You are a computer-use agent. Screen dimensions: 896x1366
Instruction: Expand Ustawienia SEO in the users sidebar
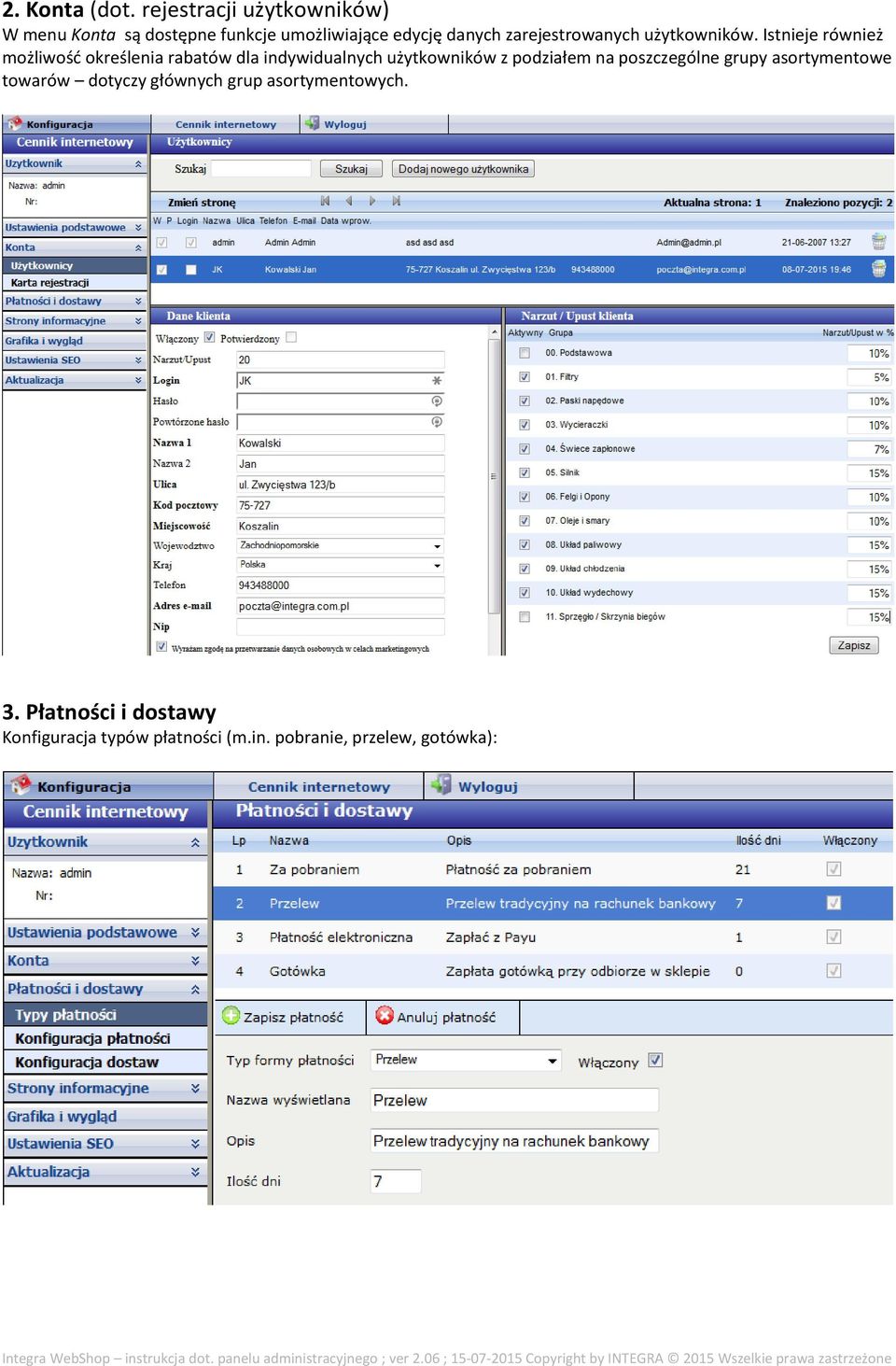point(138,360)
